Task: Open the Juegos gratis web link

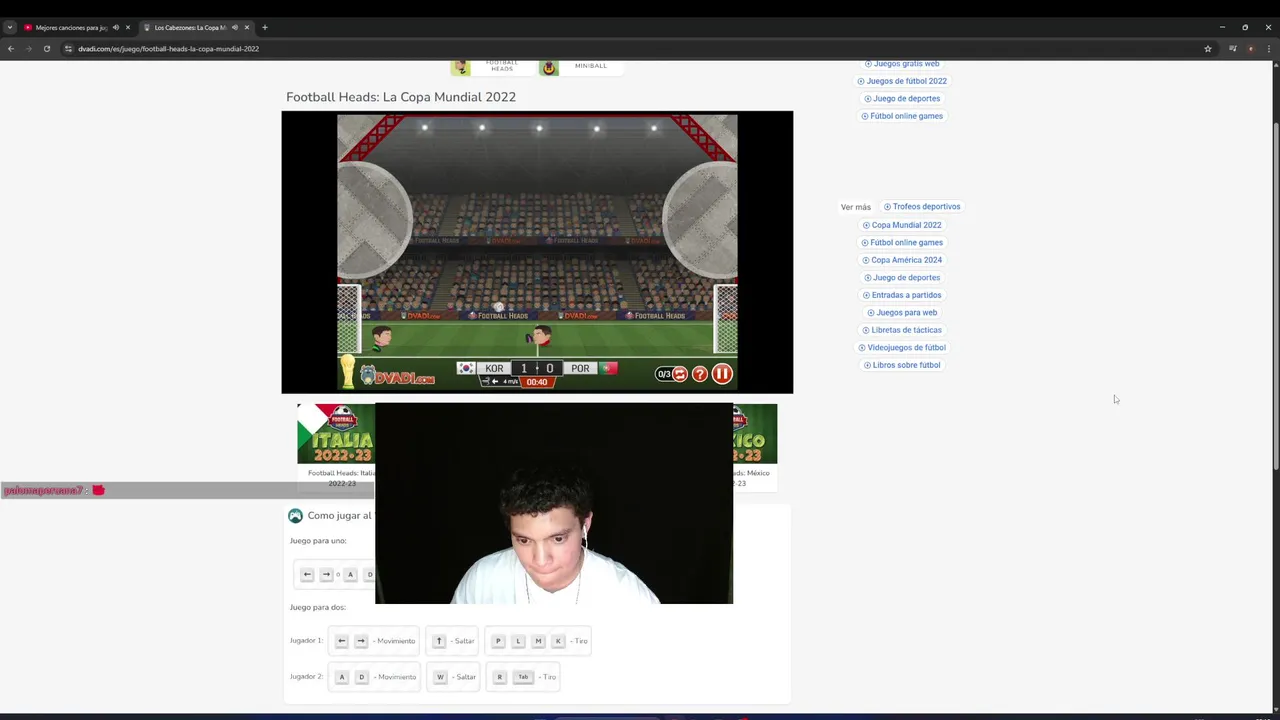Action: pyautogui.click(x=902, y=64)
